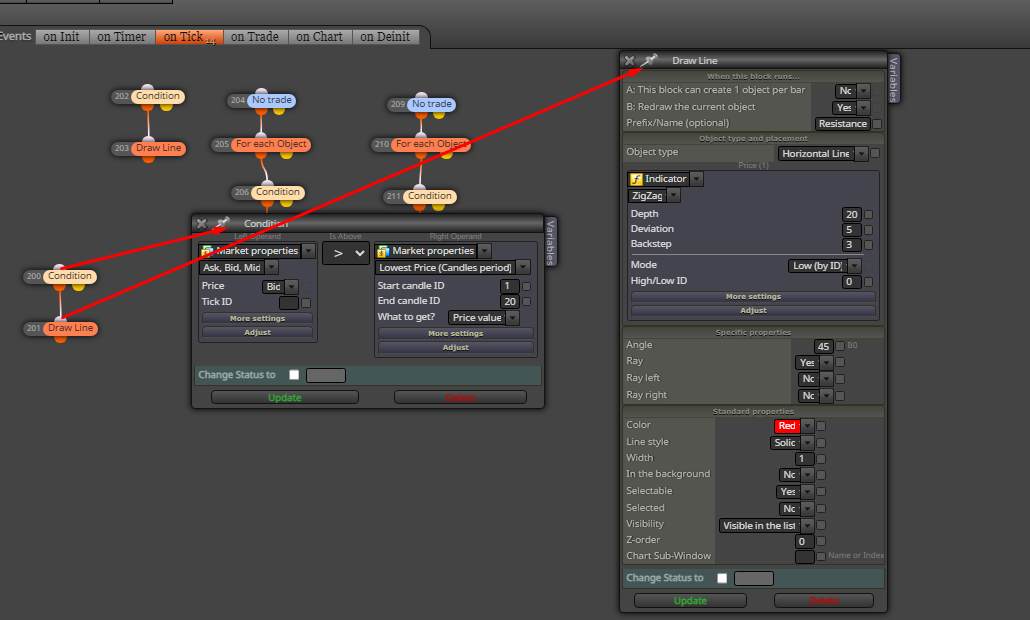Select the Draw Line block 201 node

(x=70, y=328)
